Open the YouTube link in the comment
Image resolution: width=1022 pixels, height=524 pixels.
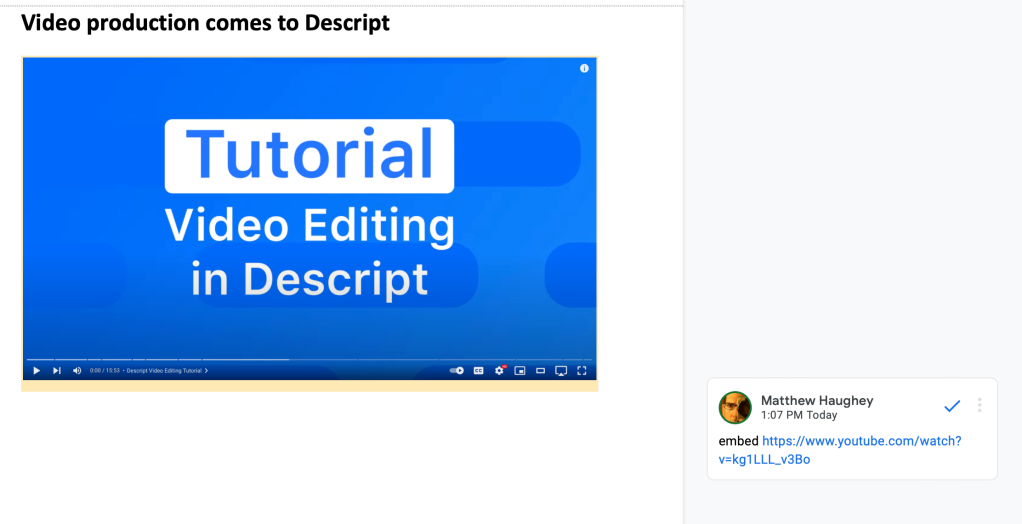[x=840, y=450]
